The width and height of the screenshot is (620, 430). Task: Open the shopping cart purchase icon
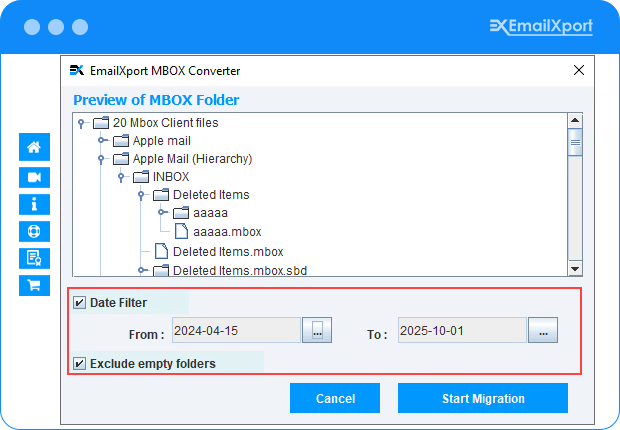(34, 285)
